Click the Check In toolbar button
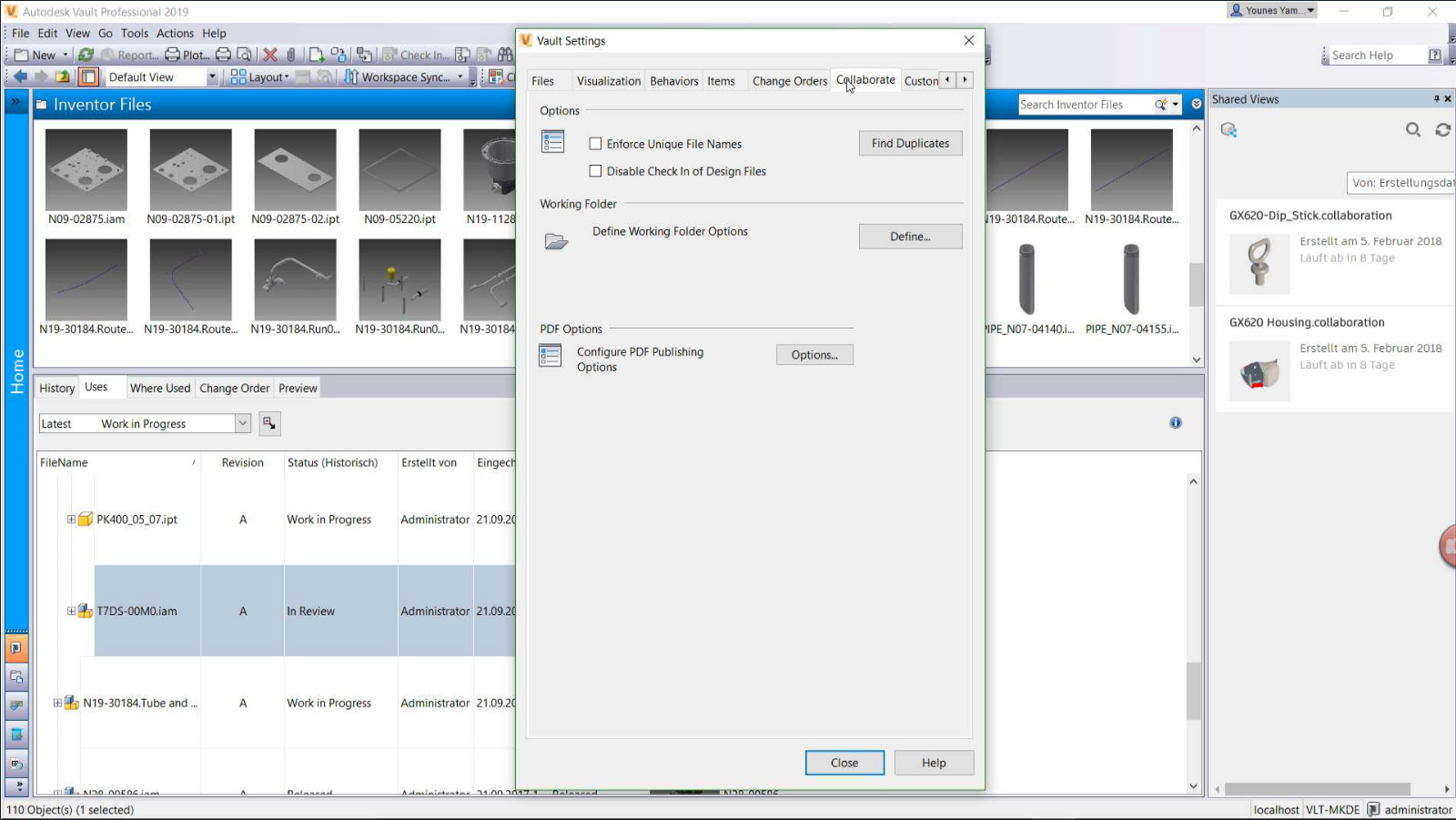Viewport: 1456px width, 820px height. pyautogui.click(x=415, y=55)
